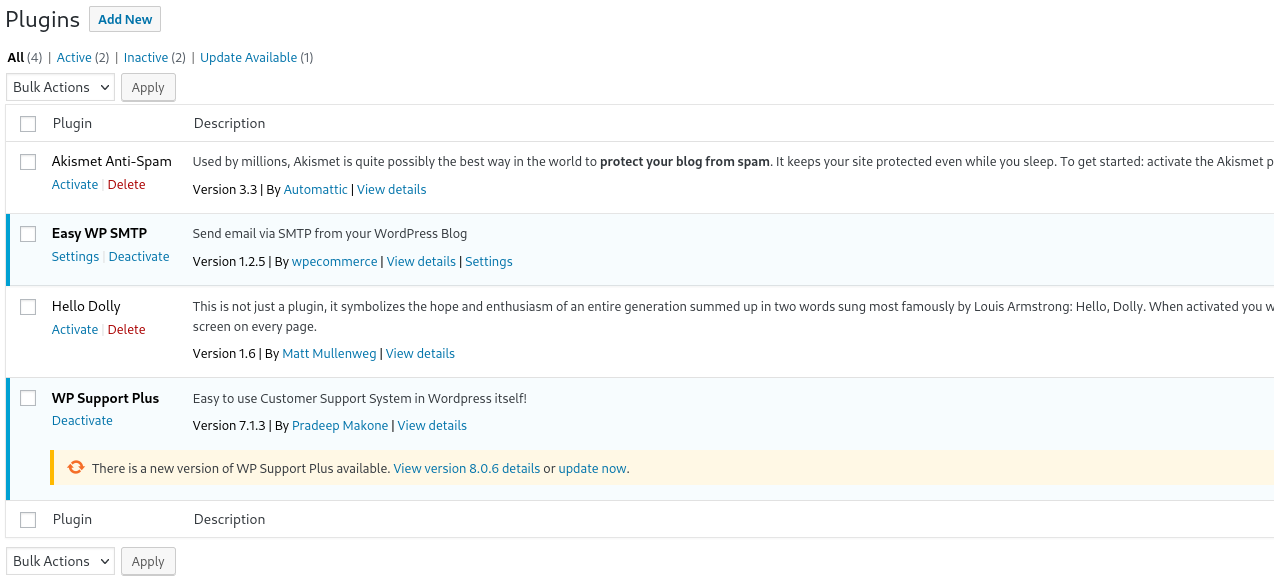
Task: Select the Hello Dolly plugin checkbox
Action: 28,307
